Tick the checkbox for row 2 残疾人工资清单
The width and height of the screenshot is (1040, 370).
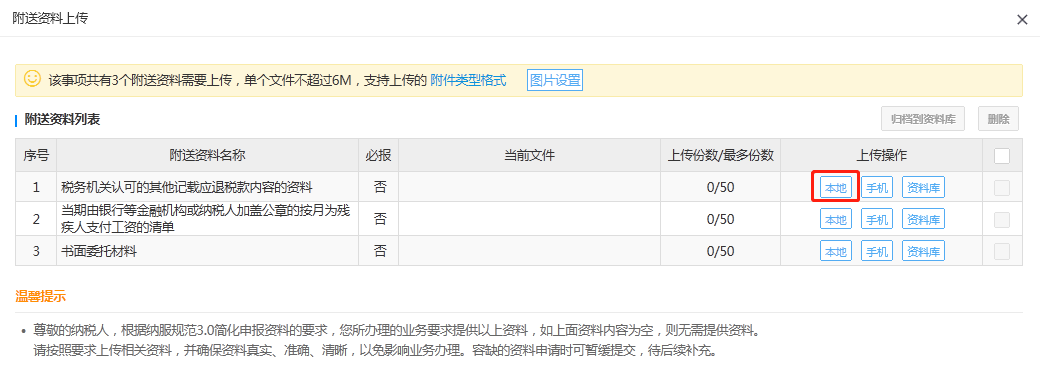(x=1002, y=219)
